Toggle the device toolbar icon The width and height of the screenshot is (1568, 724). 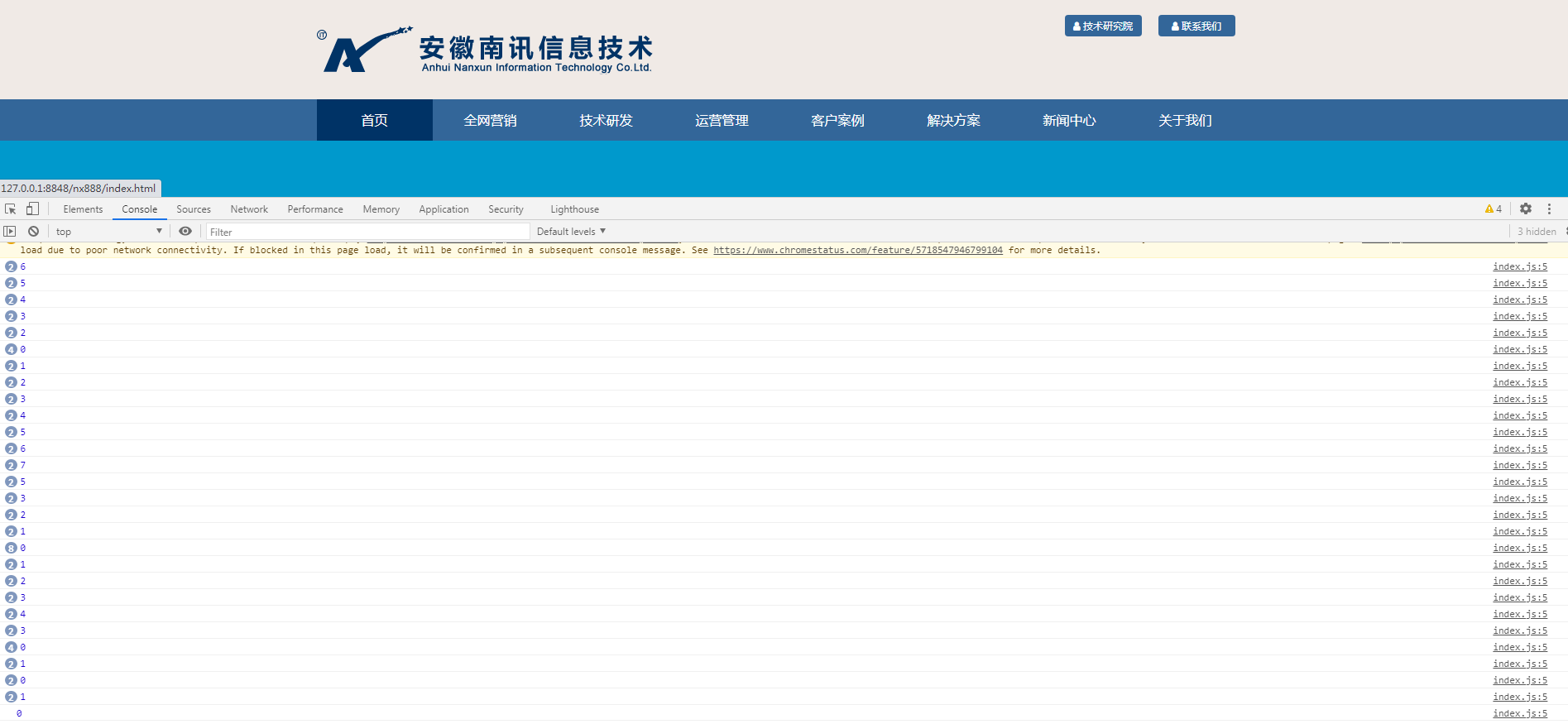tap(32, 209)
